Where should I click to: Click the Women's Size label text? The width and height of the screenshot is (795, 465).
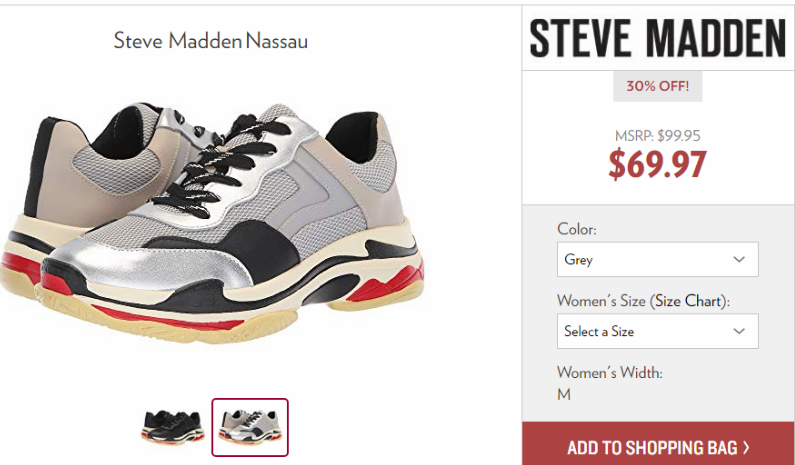tap(601, 301)
